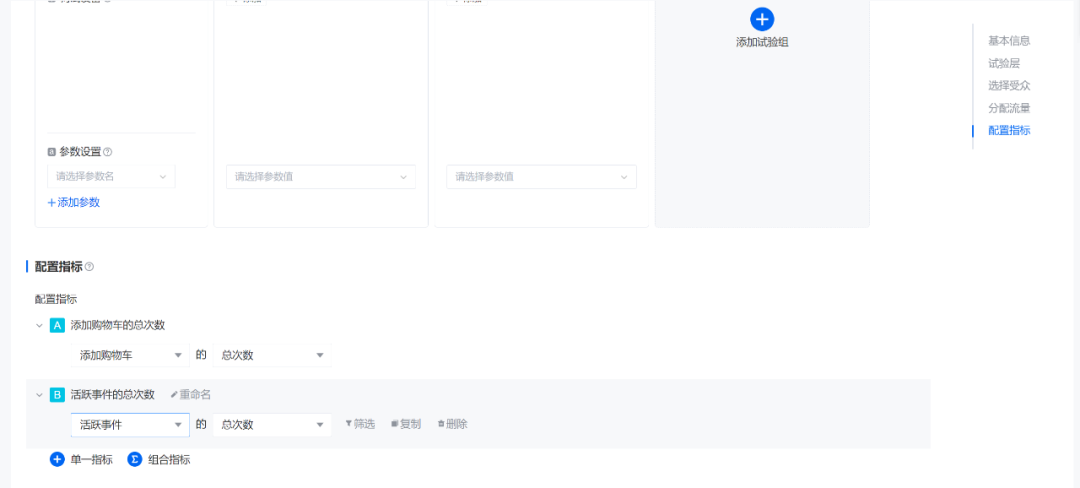This screenshot has width=1080, height=488.
Task: Click the 筛选 filter icon on metric B
Action: pos(349,424)
